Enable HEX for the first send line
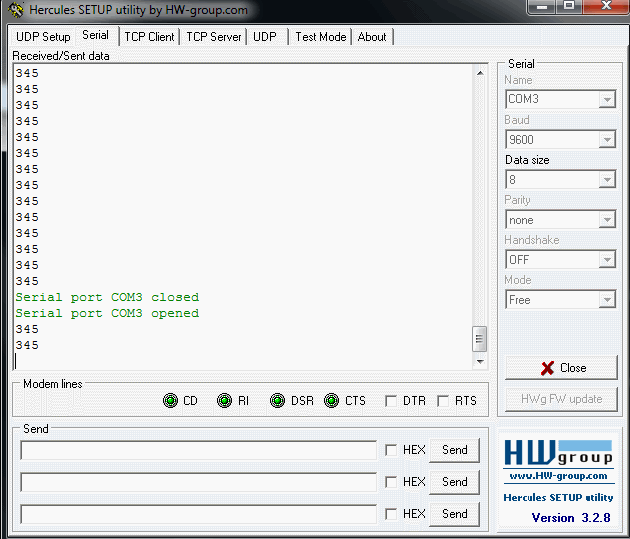Image resolution: width=630 pixels, height=539 pixels. [x=391, y=450]
